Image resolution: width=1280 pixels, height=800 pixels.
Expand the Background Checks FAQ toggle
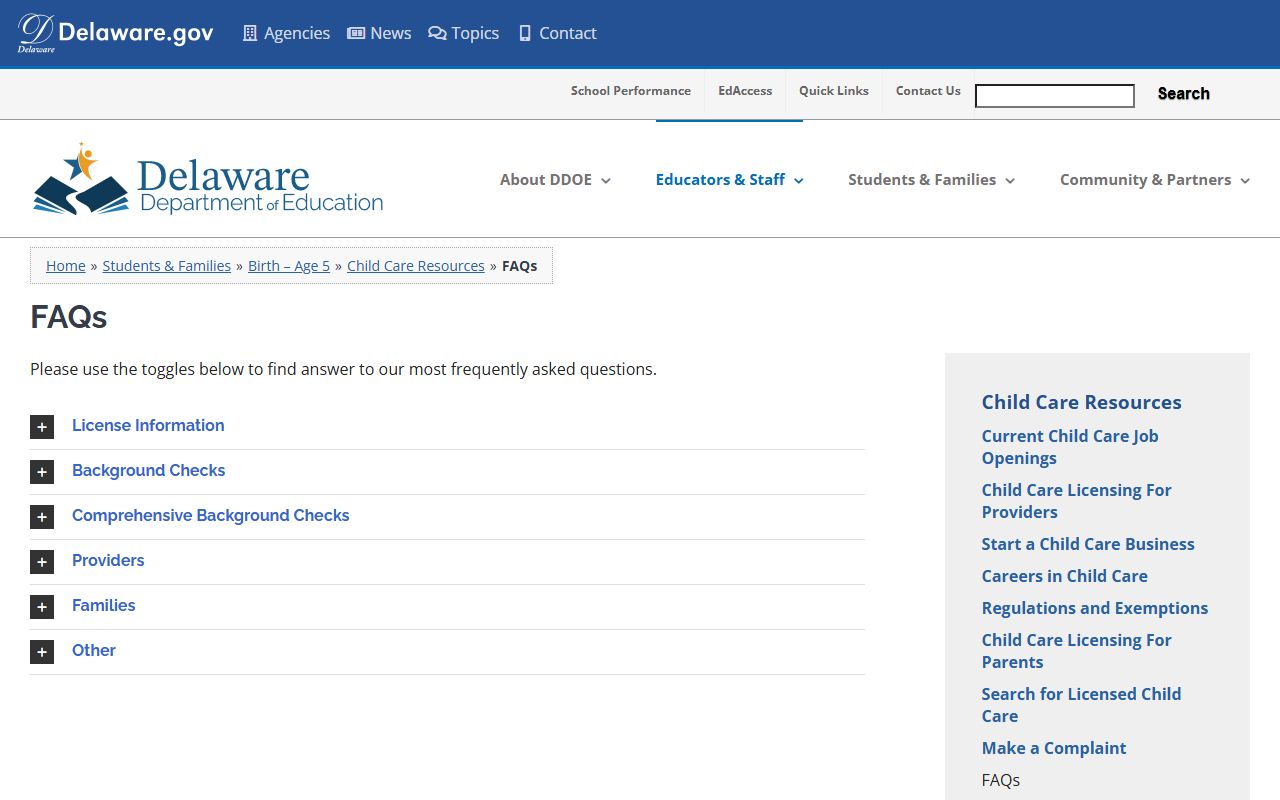coord(148,470)
